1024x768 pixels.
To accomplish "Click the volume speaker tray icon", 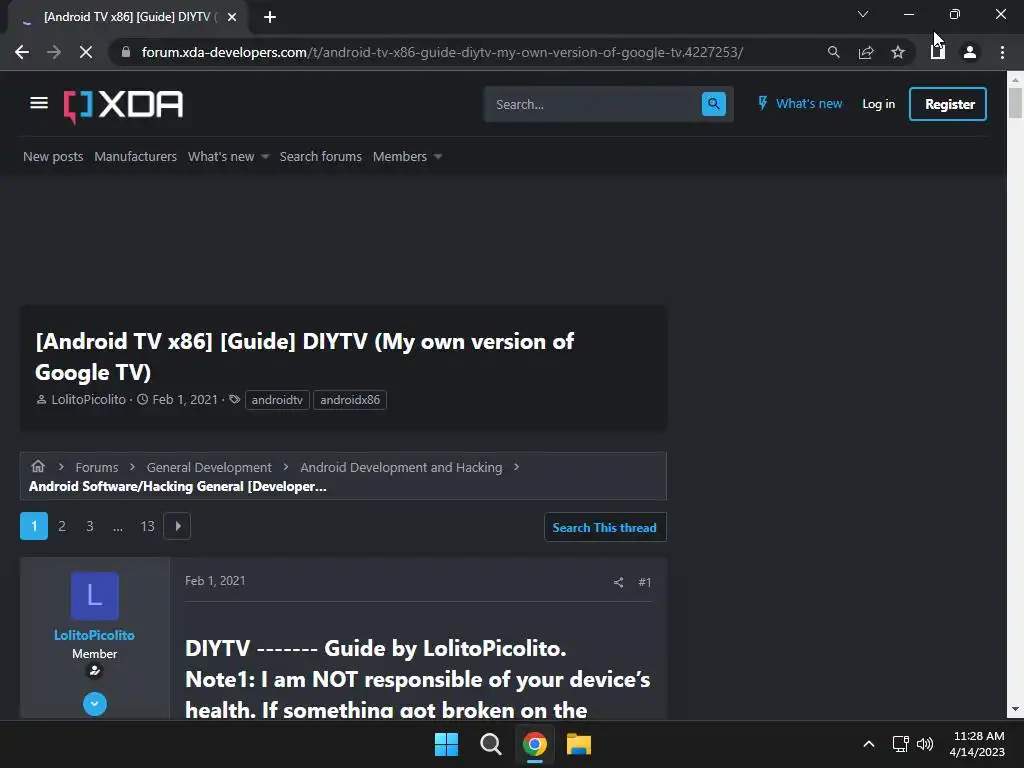I will (925, 744).
